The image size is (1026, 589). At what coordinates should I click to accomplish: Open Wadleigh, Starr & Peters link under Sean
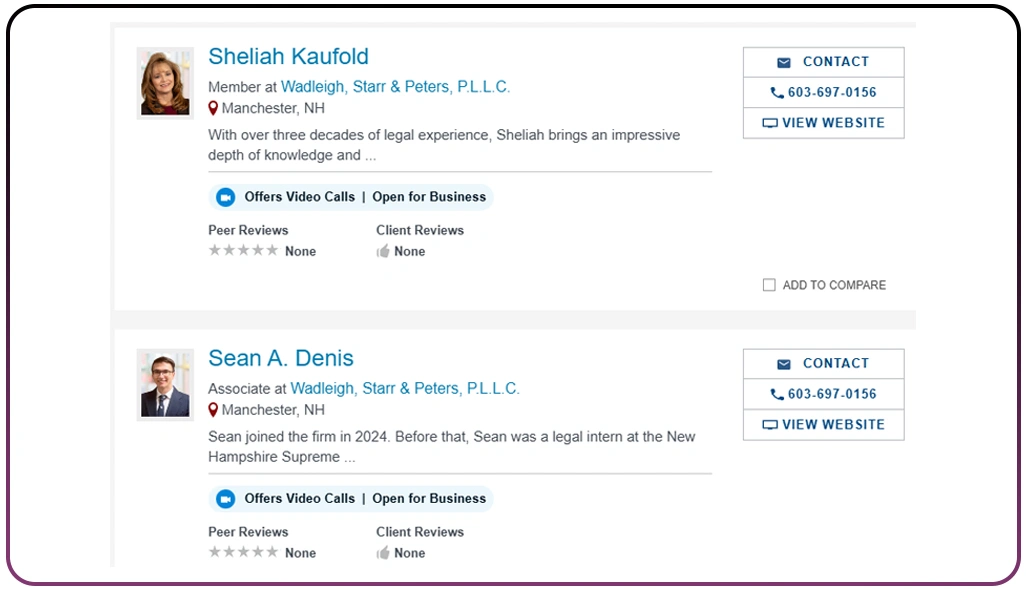point(405,388)
